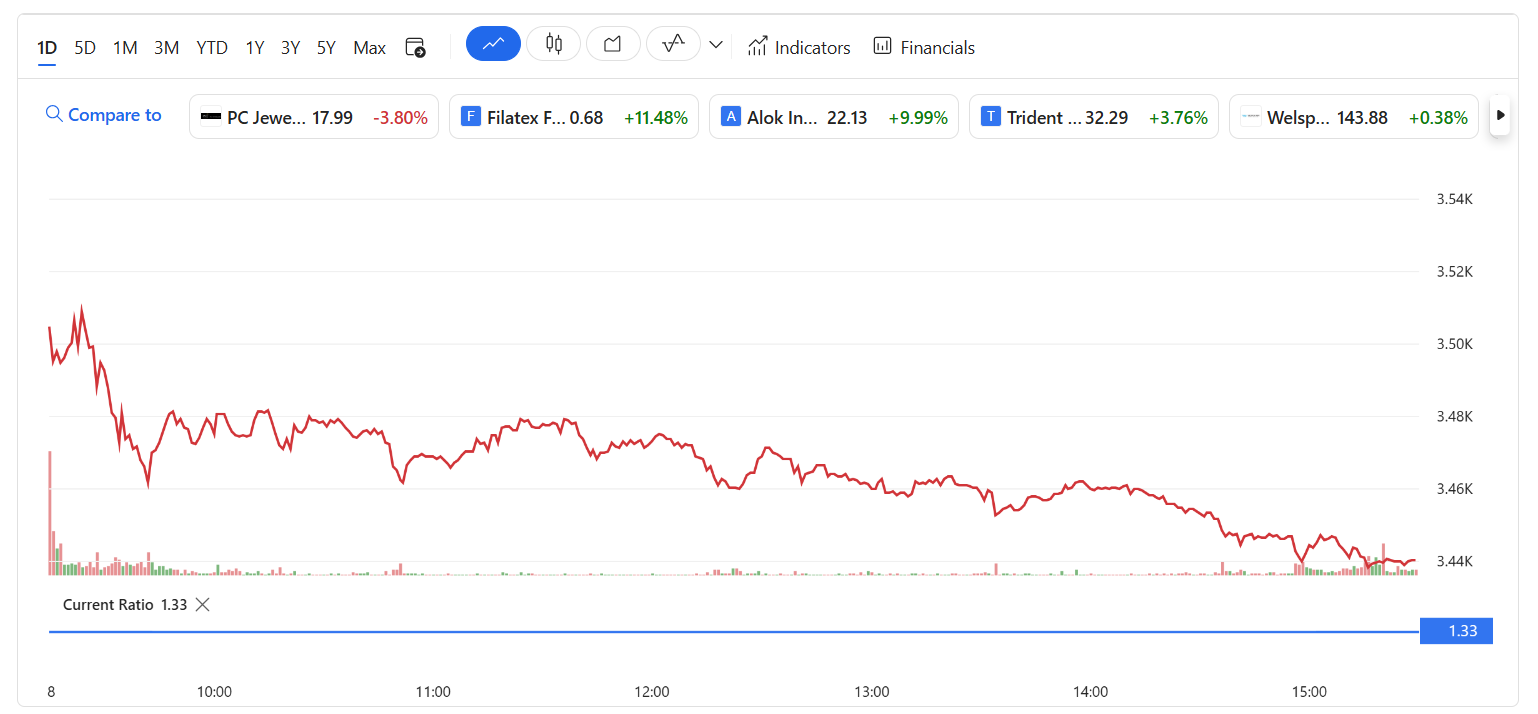This screenshot has height=714, width=1538.
Task: Click the 3.44K price axis label
Action: (x=1454, y=561)
